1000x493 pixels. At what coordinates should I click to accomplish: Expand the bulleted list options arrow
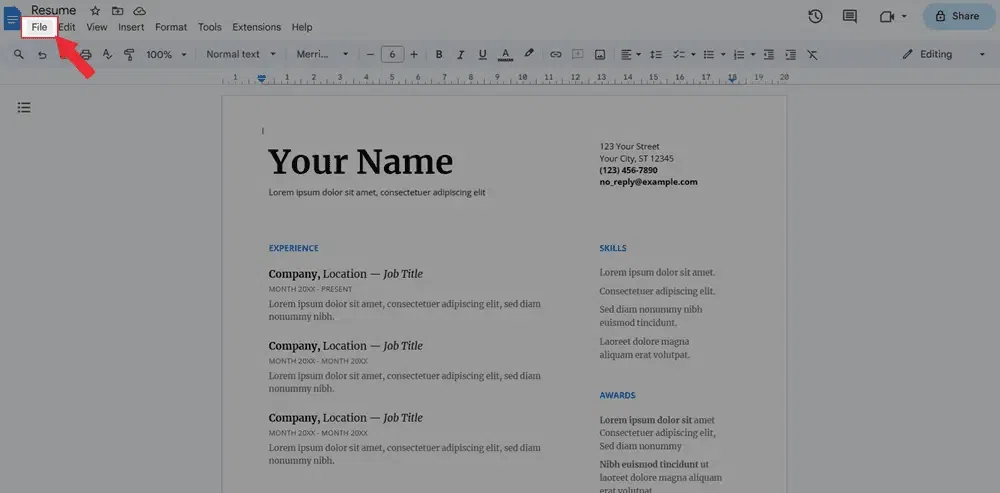coord(723,55)
